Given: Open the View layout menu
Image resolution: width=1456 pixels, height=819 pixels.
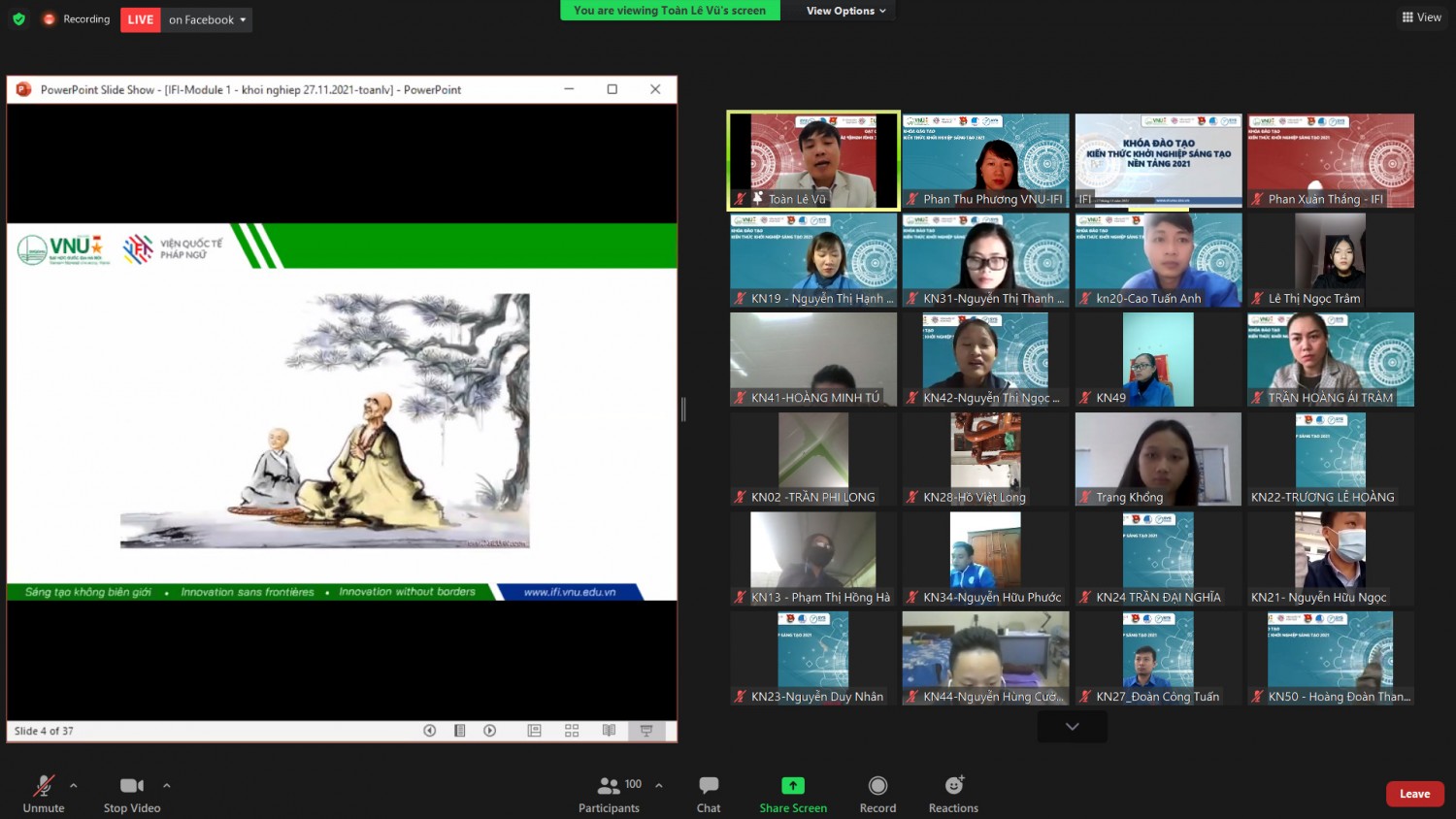Looking at the screenshot, I should pos(1422,16).
